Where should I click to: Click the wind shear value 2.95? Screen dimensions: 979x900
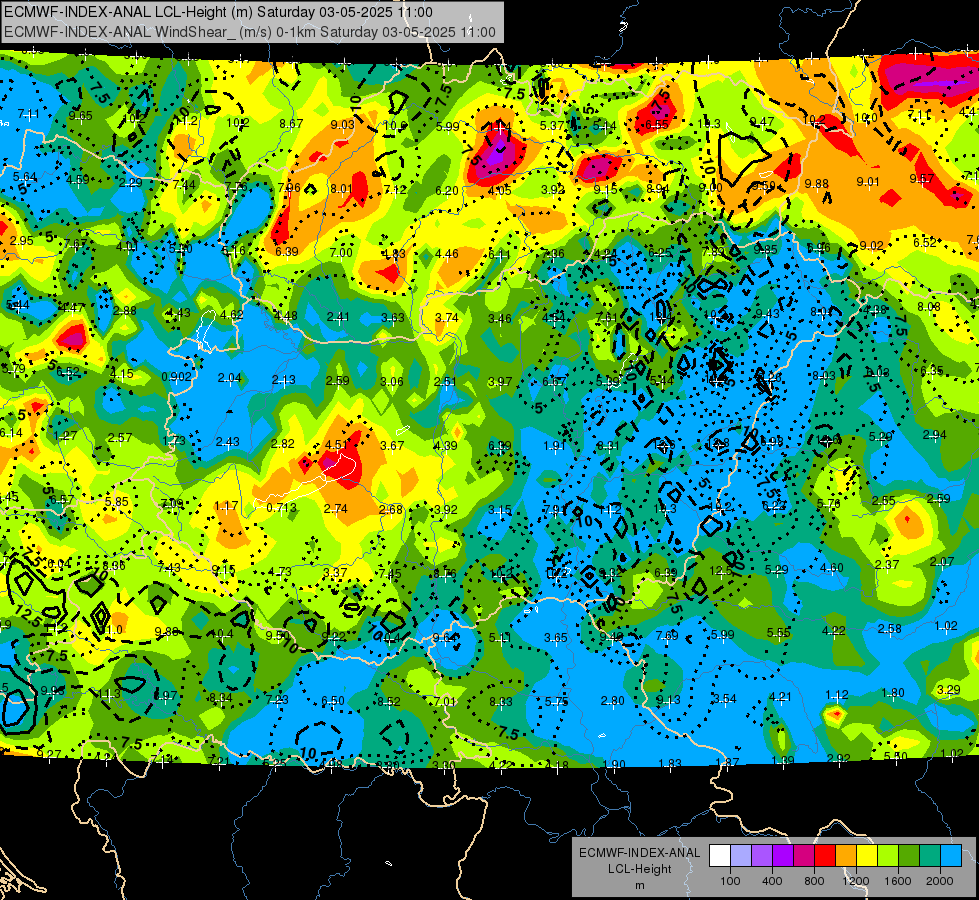click(21, 240)
